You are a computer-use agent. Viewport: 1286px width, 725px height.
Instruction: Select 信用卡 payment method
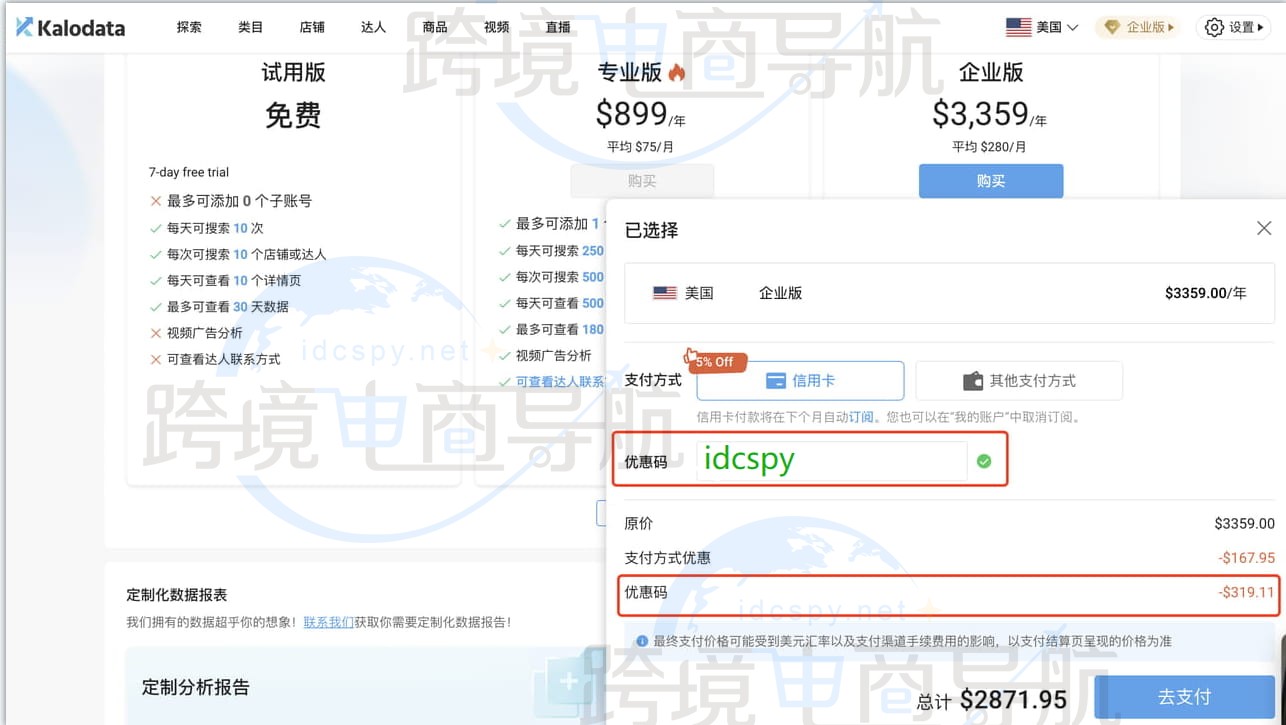[800, 381]
